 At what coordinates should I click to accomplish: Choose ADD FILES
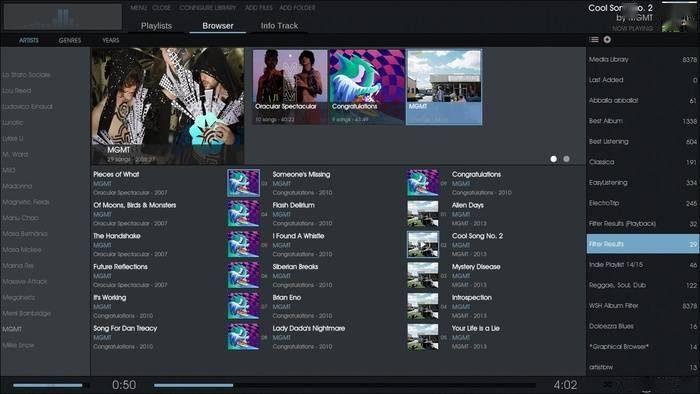(258, 8)
